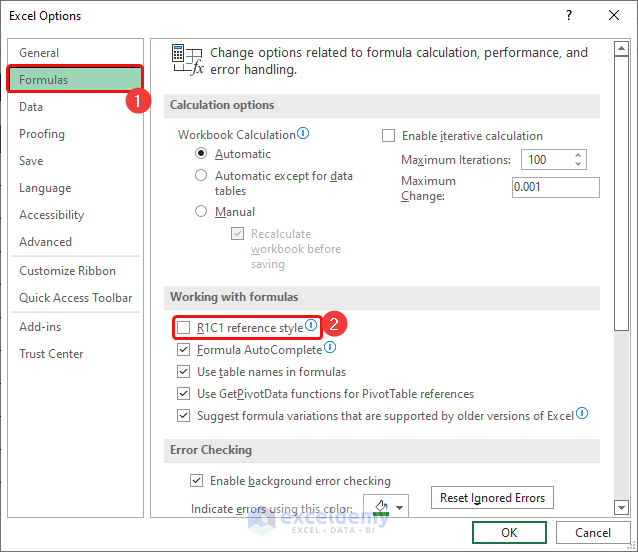The height and width of the screenshot is (552, 638).
Task: Decrease Maximum Iterations with down arrow
Action: (x=578, y=164)
